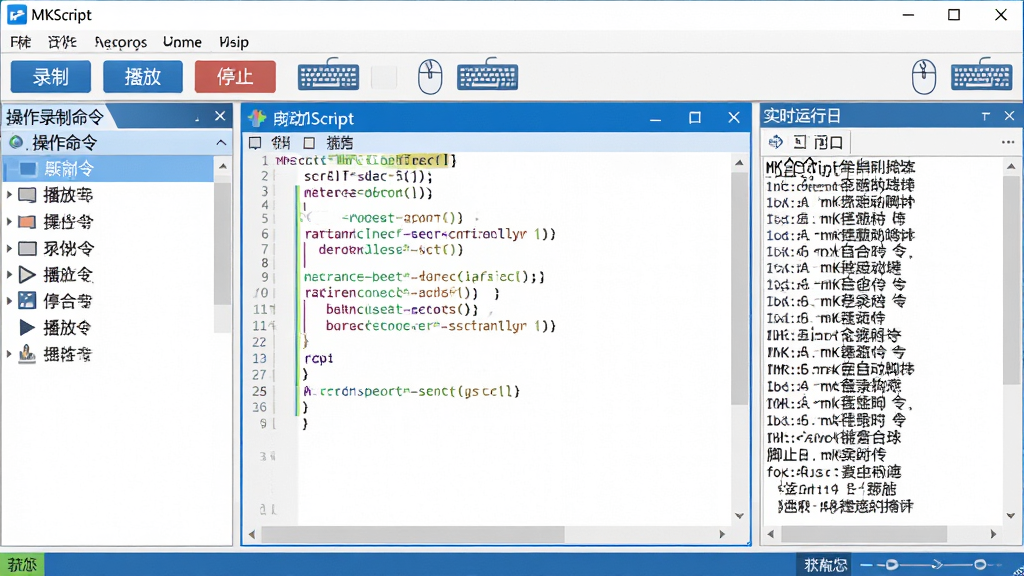This screenshot has height=576, width=1024.
Task: Open the Aecoros menu
Action: 121,42
